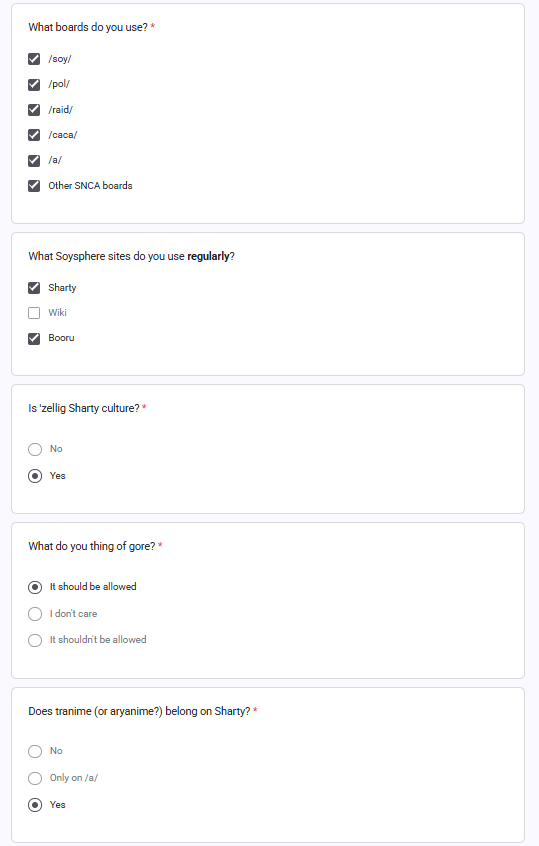This screenshot has height=846, width=539.
Task: Select Yes for tranime question
Action: coord(35,805)
